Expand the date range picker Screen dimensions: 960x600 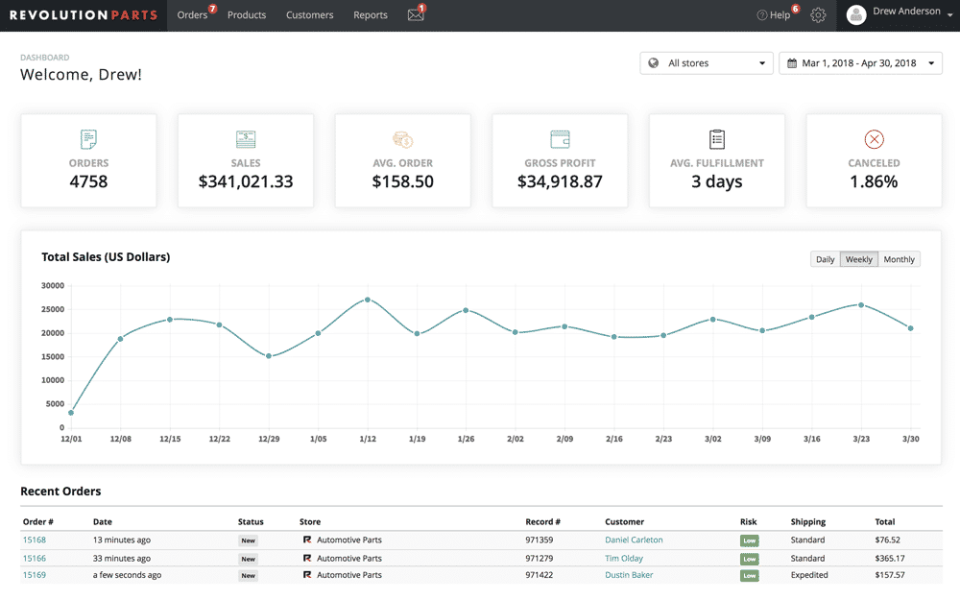point(861,62)
